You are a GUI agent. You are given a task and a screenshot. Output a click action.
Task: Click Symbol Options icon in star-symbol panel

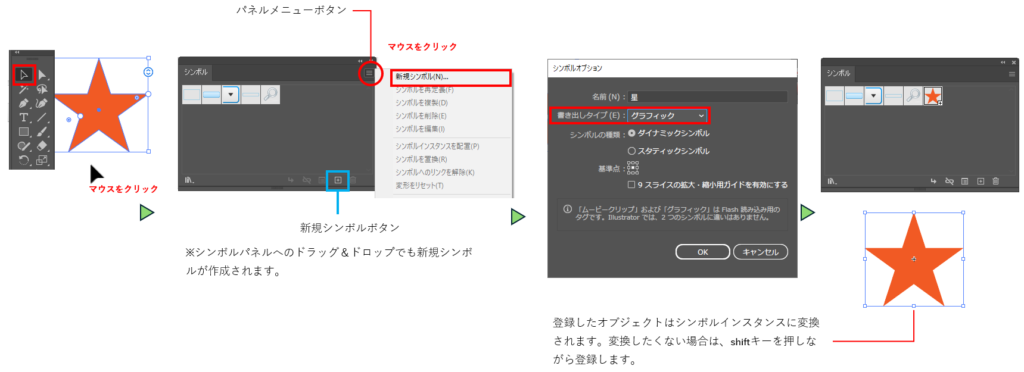click(965, 181)
